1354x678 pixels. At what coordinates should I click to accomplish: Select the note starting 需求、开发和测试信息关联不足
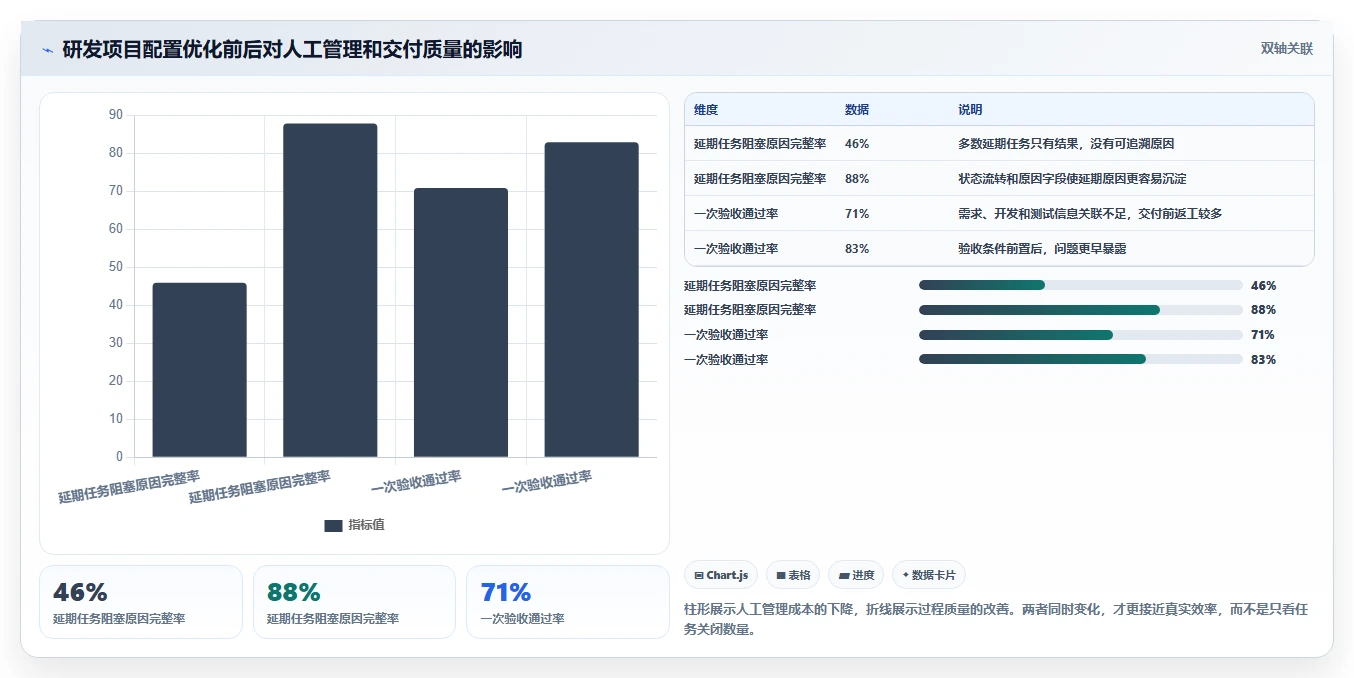[x=1090, y=214]
